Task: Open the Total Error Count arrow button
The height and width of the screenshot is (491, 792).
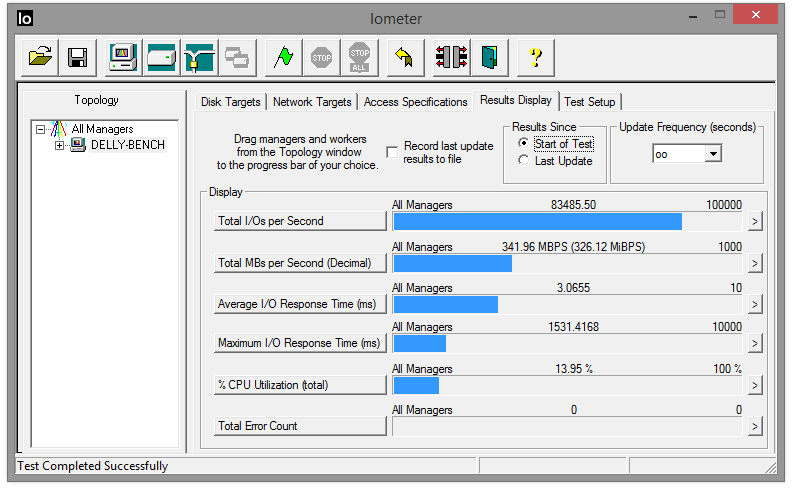Action: click(755, 426)
